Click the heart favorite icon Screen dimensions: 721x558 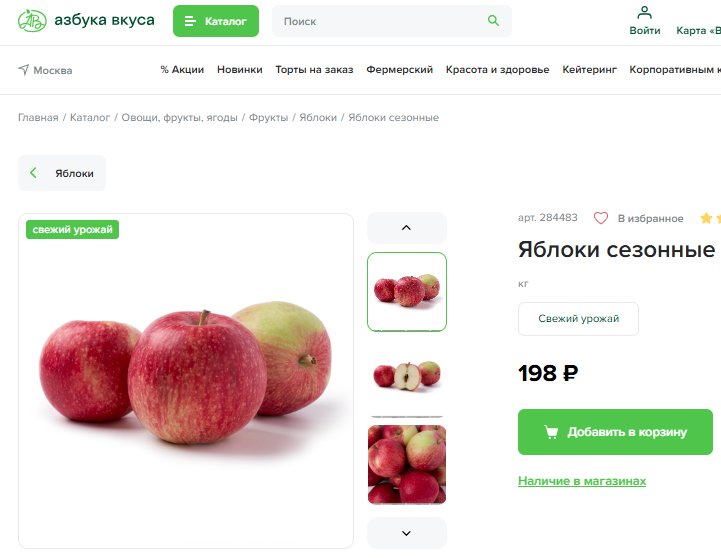(601, 218)
